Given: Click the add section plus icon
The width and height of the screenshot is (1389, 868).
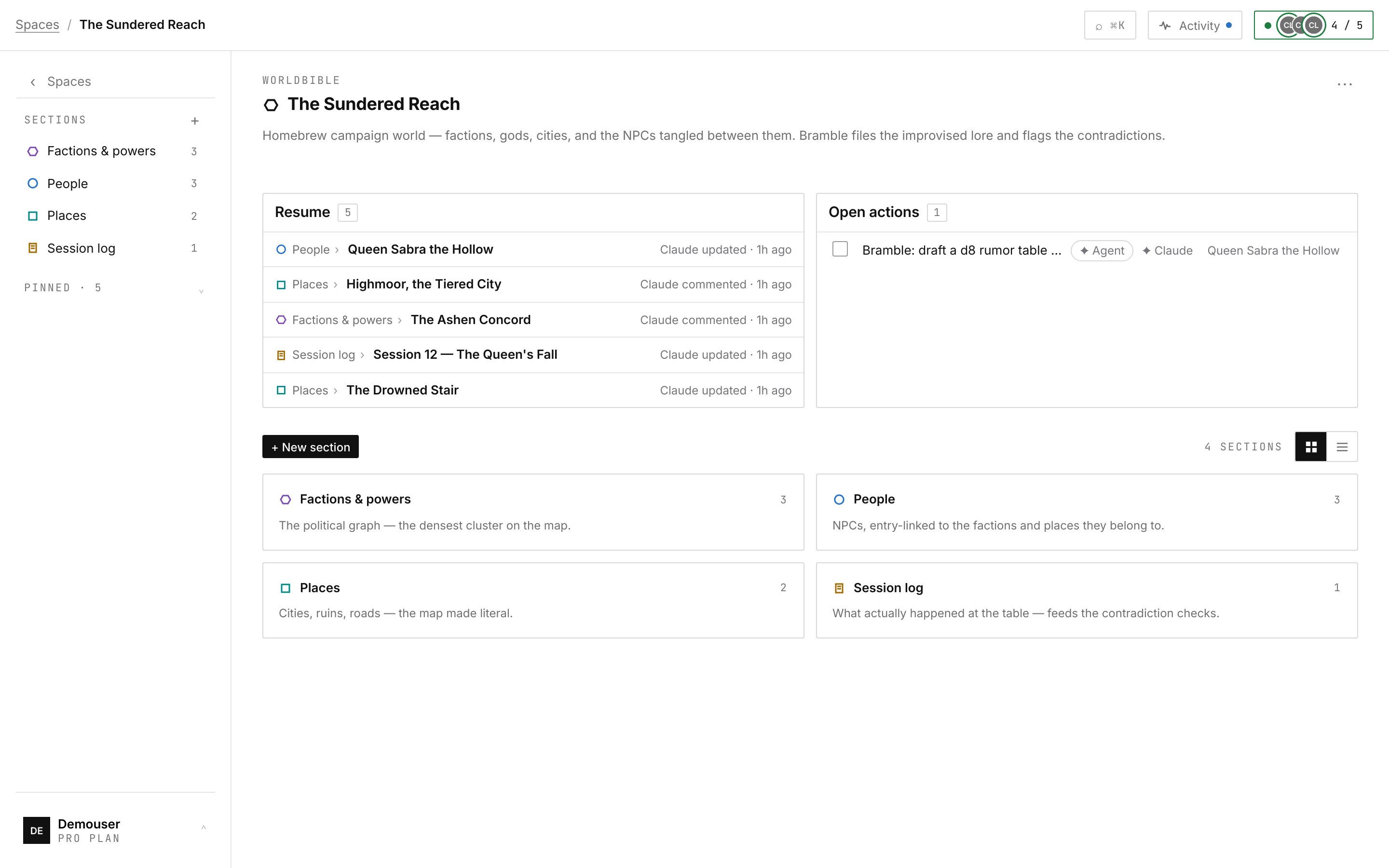Looking at the screenshot, I should [x=194, y=121].
